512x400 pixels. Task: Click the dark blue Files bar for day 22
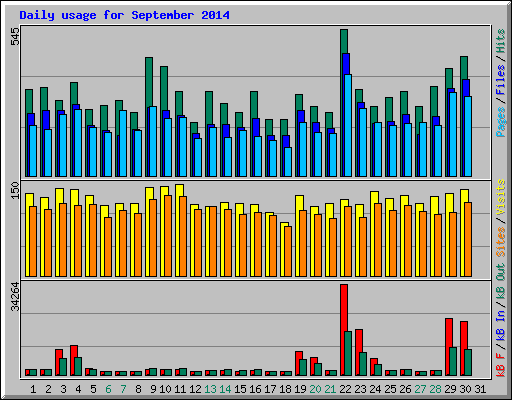pos(346,64)
